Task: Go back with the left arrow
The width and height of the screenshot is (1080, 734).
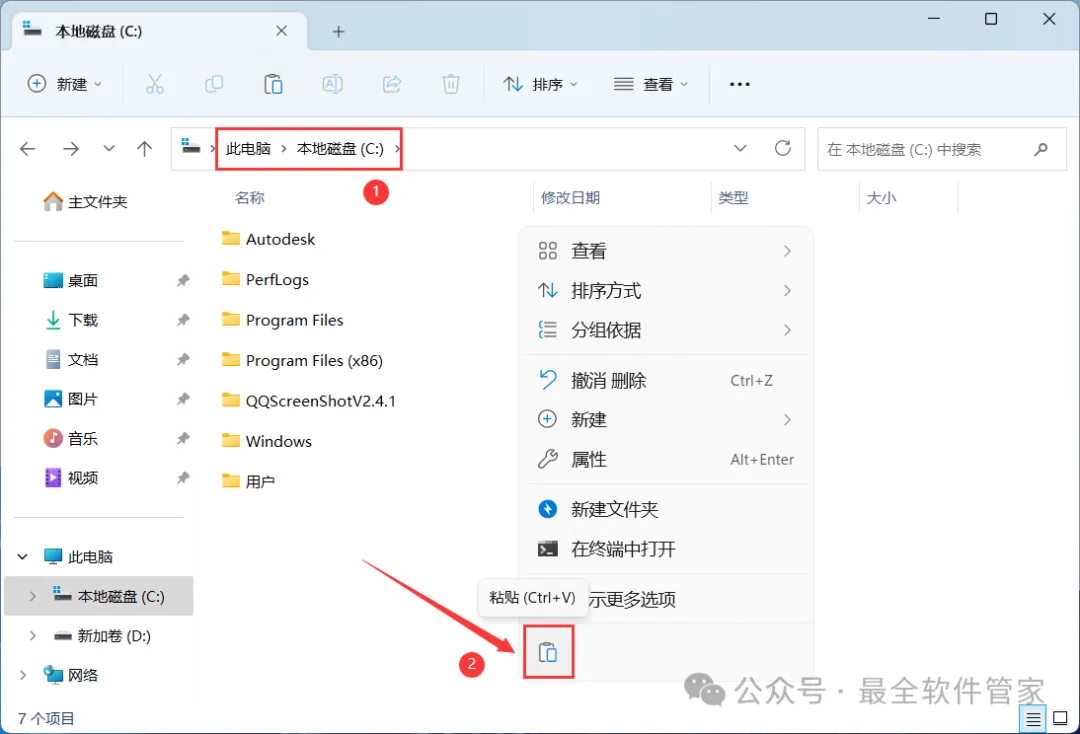Action: click(x=28, y=149)
